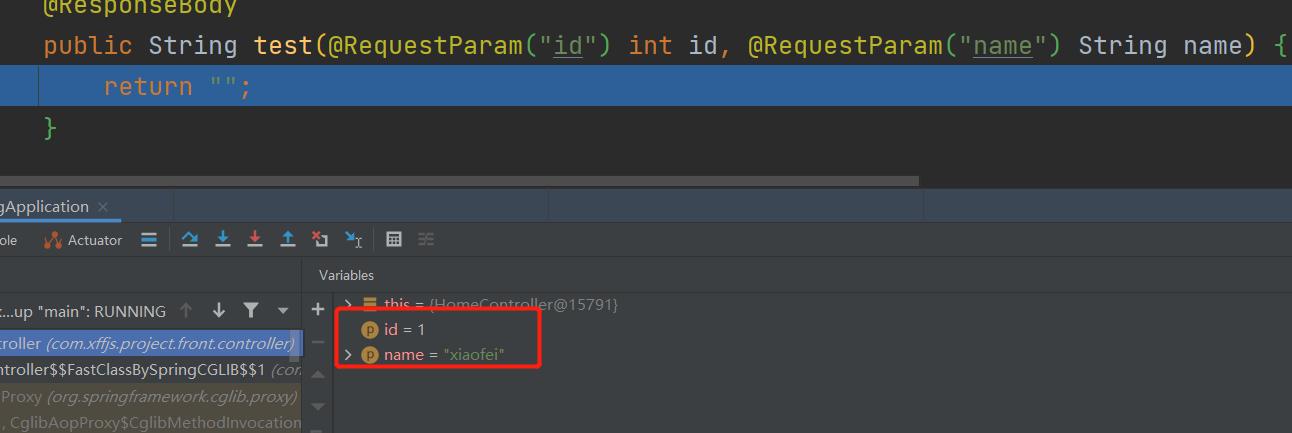Click the Step Into icon
Viewport: 1292px width, 433px height.
coord(223,239)
